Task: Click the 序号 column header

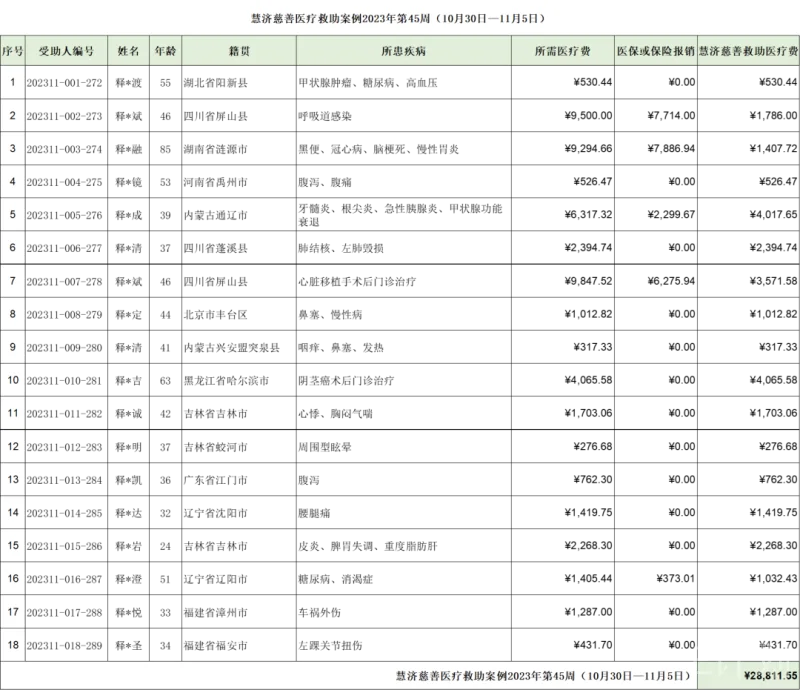Action: click(x=12, y=50)
